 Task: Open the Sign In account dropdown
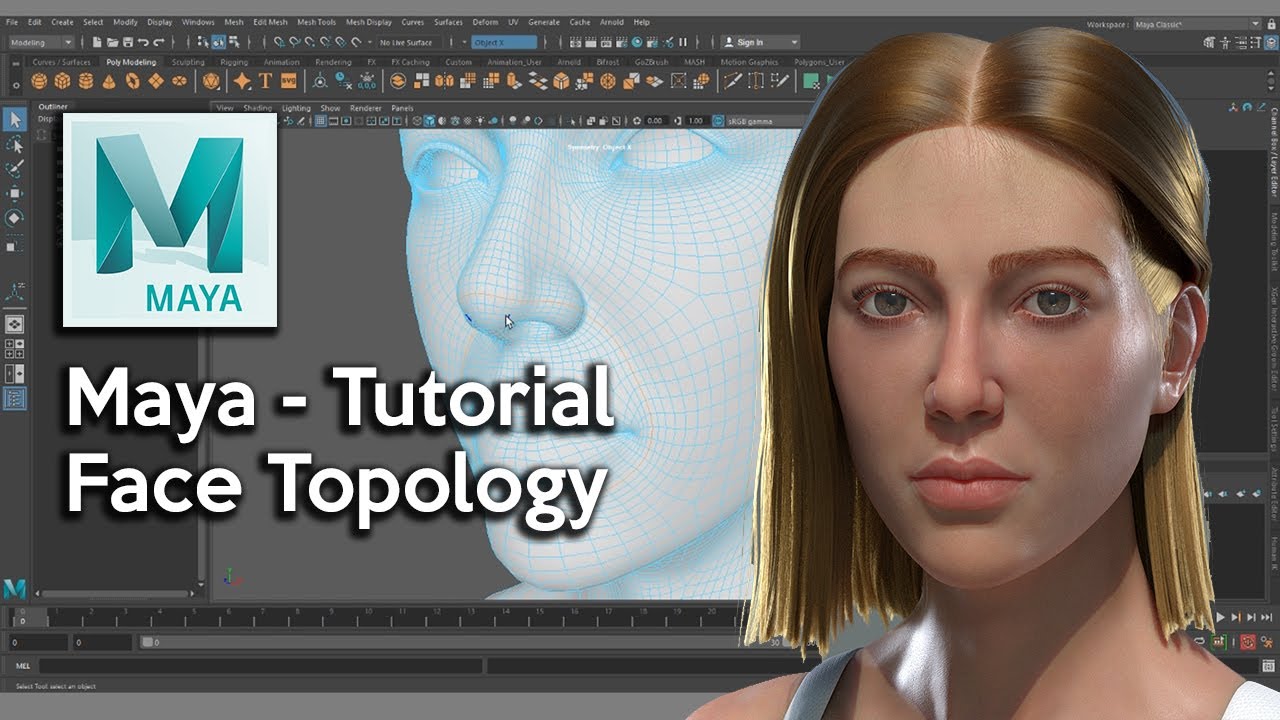click(x=760, y=42)
